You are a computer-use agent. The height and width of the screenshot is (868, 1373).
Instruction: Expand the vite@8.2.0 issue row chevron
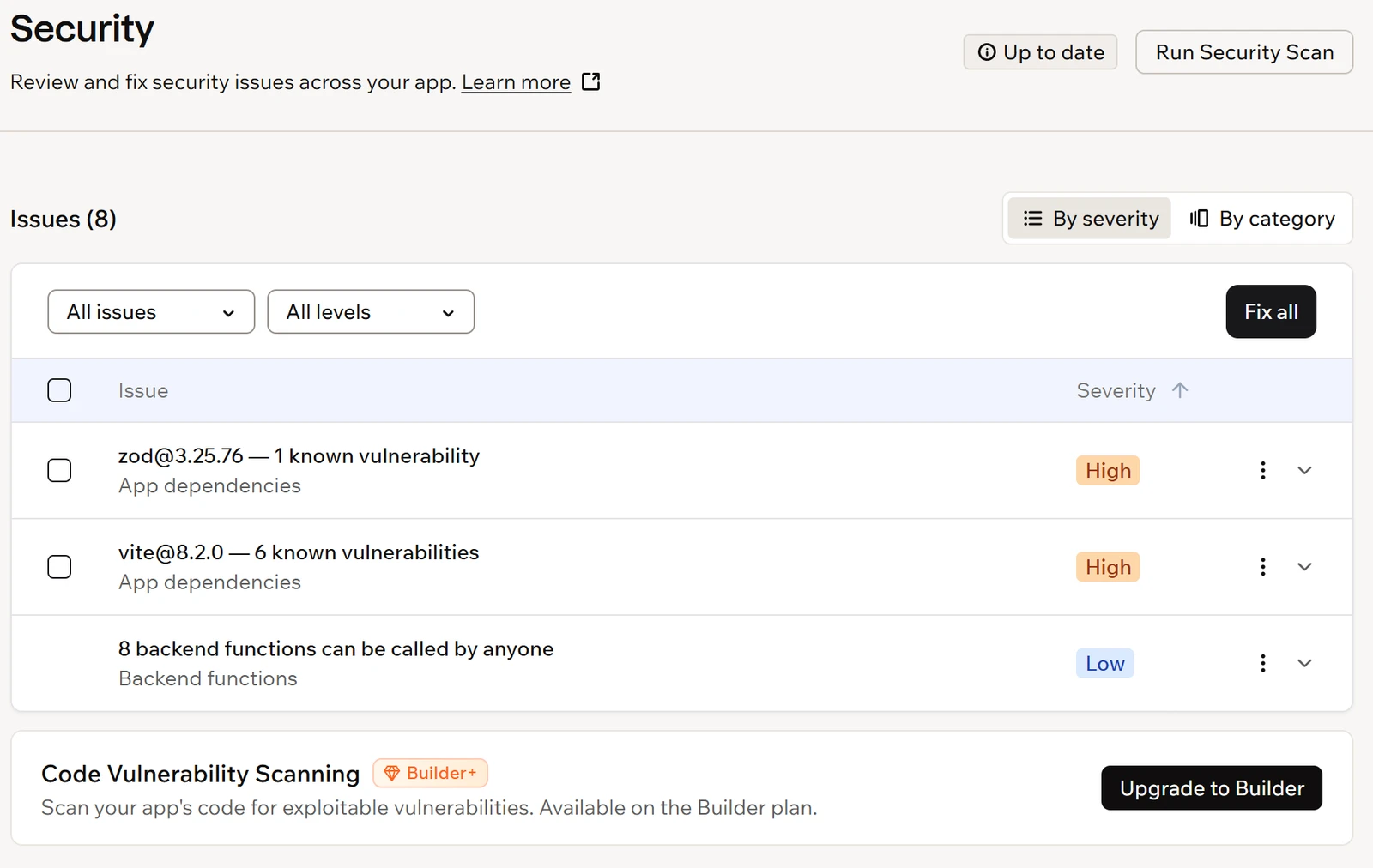[x=1304, y=567]
